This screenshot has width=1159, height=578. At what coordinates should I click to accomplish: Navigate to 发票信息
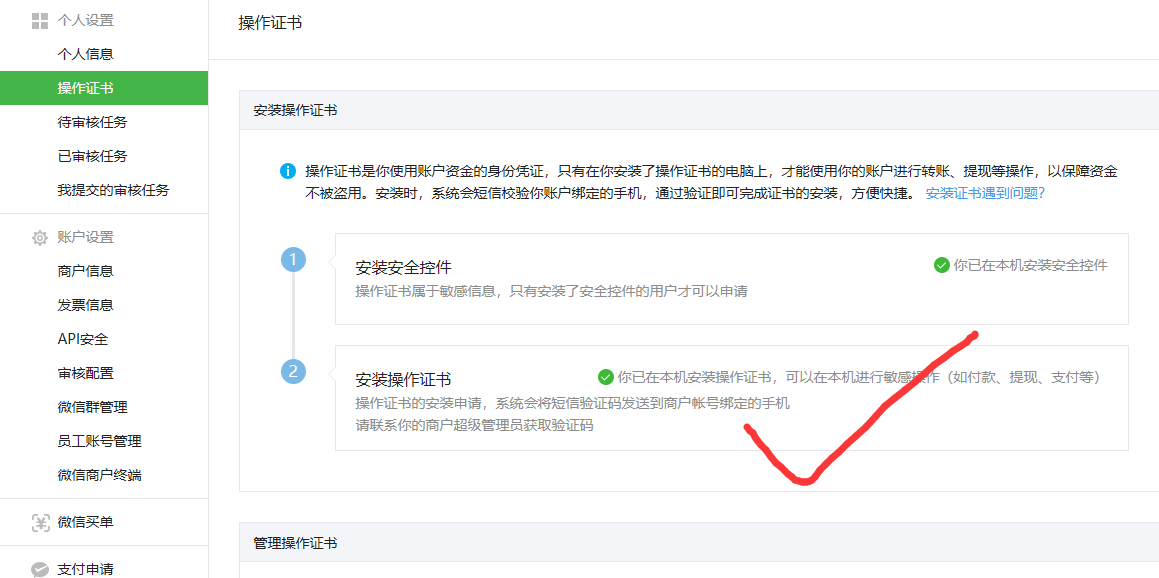coord(85,305)
